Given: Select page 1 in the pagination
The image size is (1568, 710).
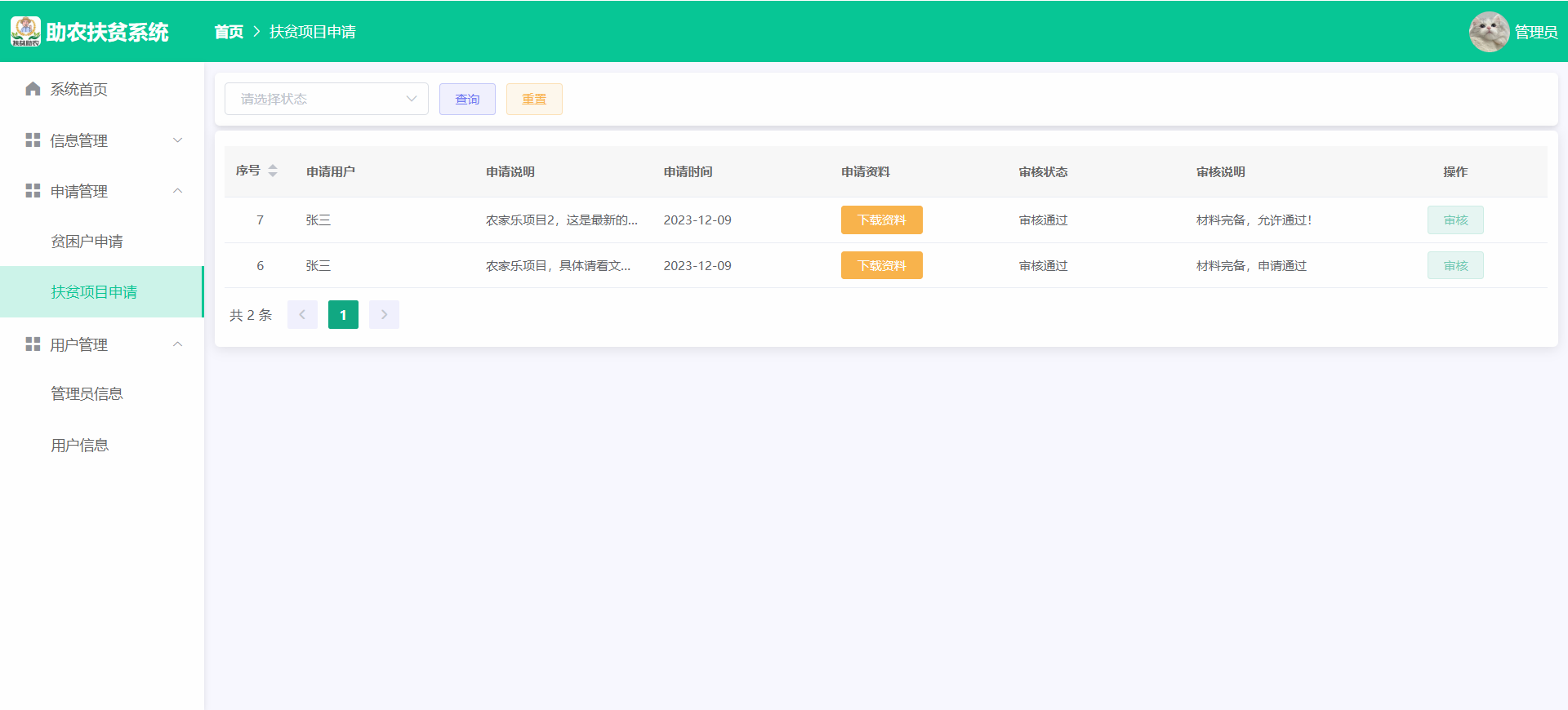Looking at the screenshot, I should (x=343, y=315).
